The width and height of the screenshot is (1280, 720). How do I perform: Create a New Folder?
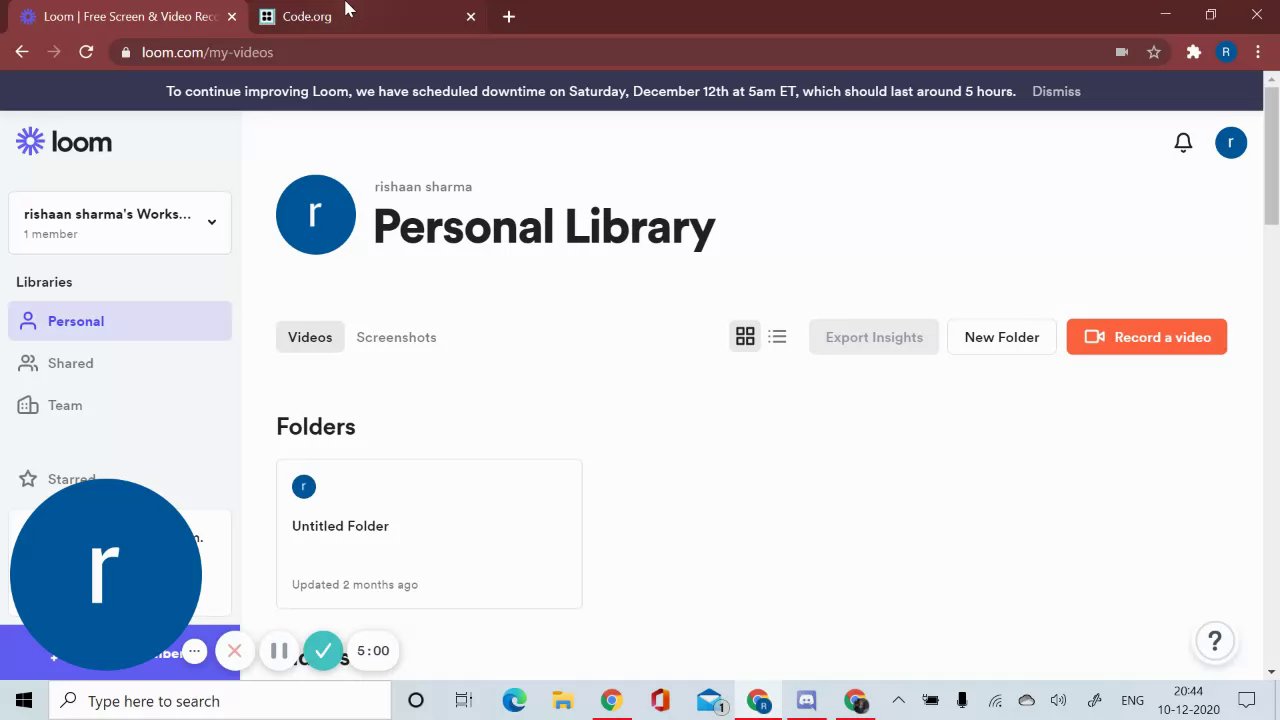[1002, 337]
